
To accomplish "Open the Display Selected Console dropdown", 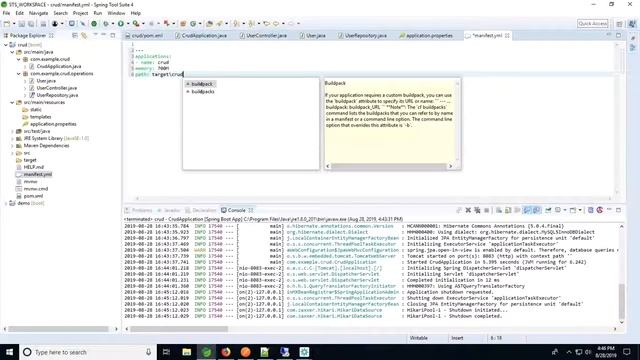I will [x=565, y=210].
